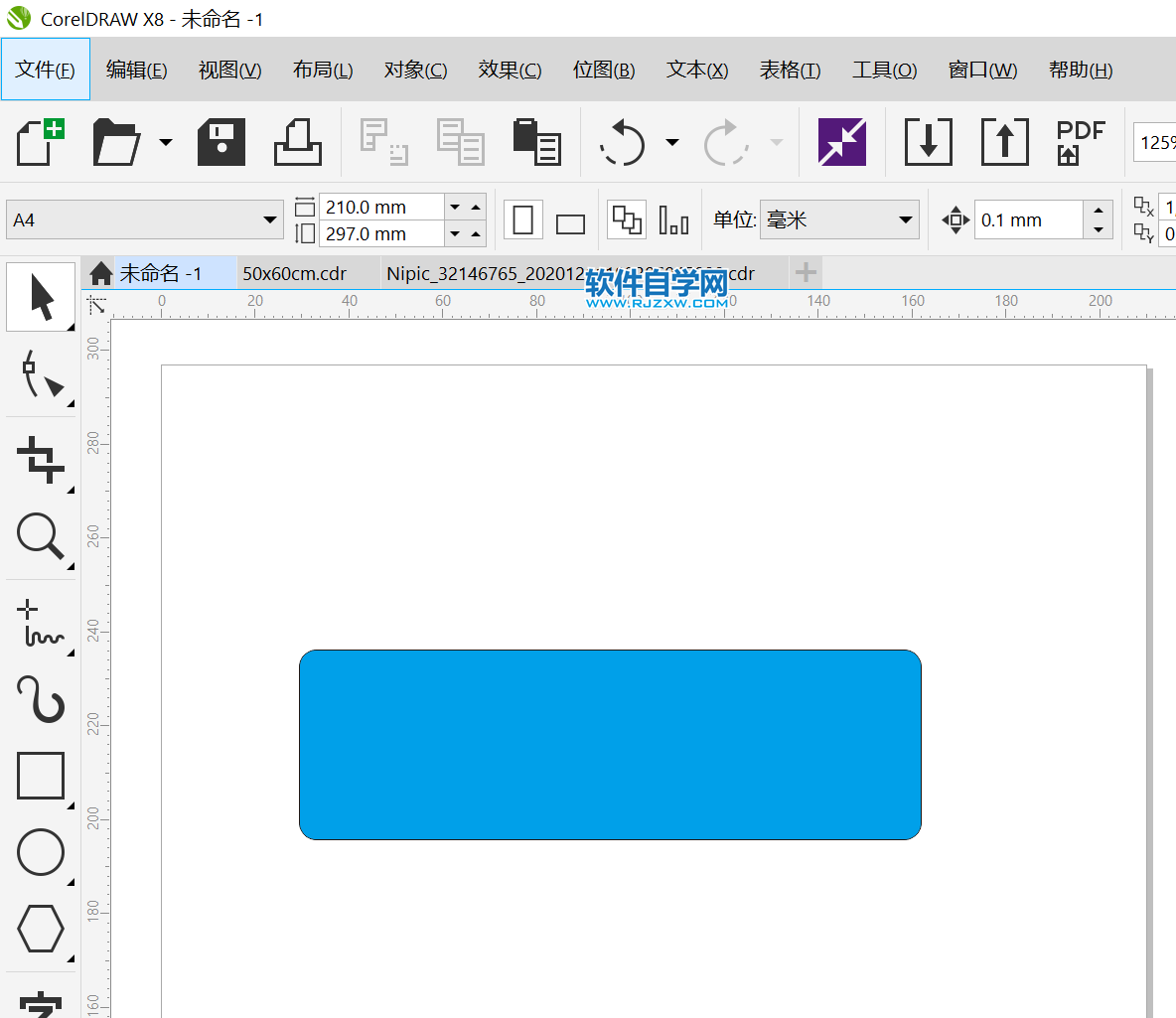
Task: Expand the undo history dropdown arrow
Action: (x=672, y=142)
